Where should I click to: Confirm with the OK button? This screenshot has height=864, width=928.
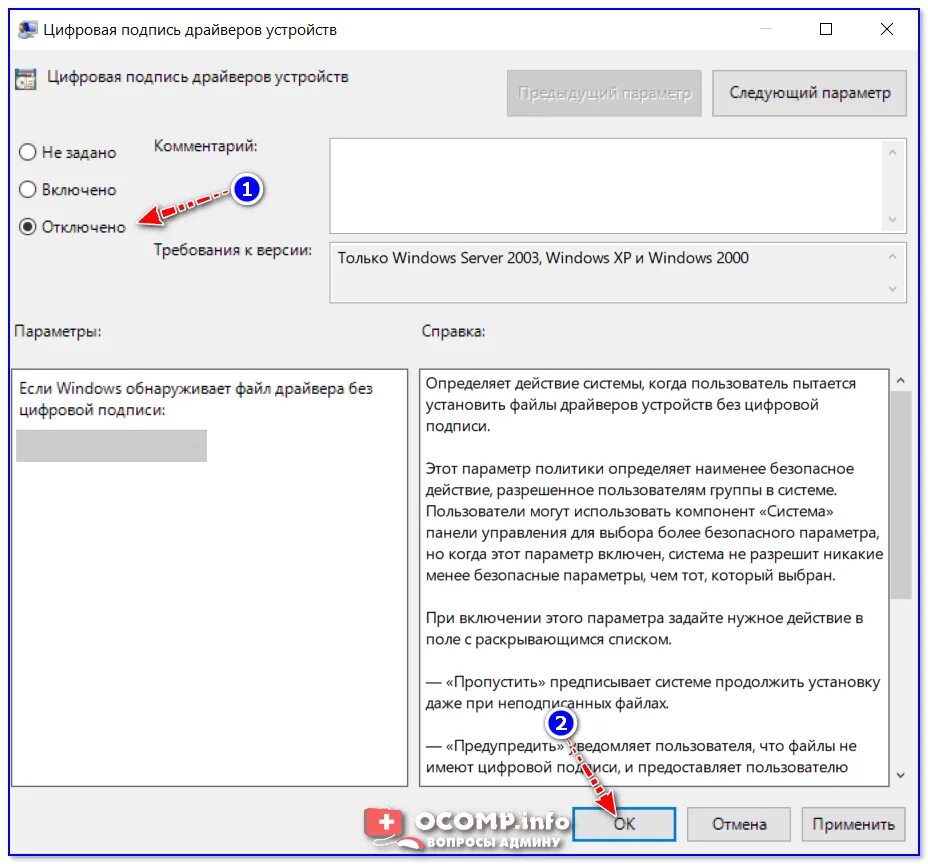point(624,824)
